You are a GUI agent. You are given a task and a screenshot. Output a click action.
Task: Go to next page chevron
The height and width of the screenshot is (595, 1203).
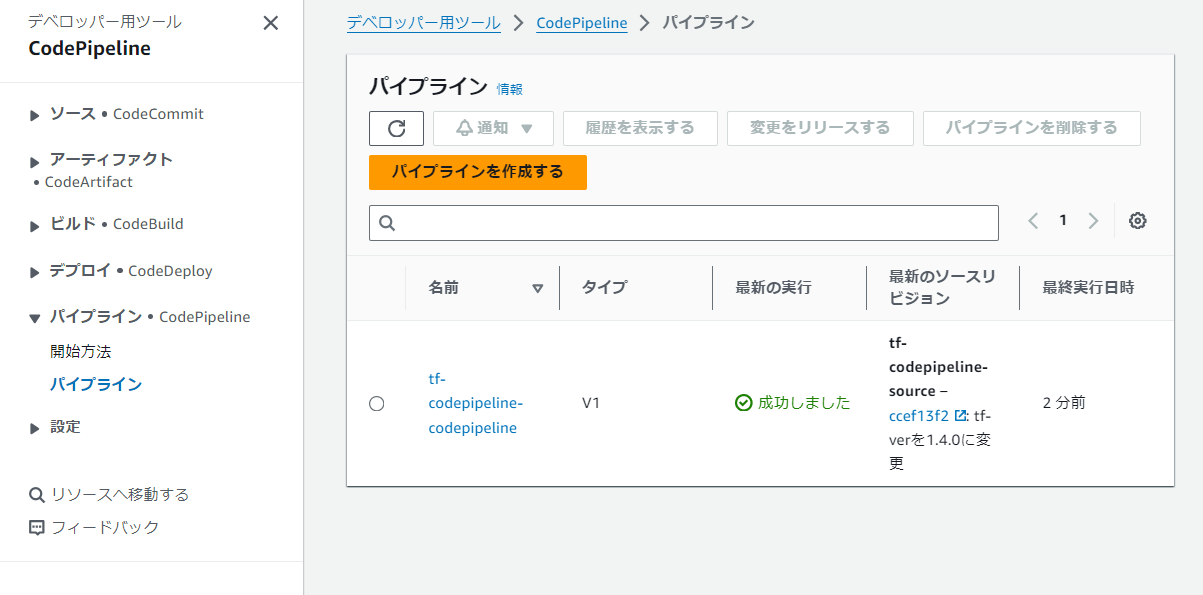coord(1093,221)
